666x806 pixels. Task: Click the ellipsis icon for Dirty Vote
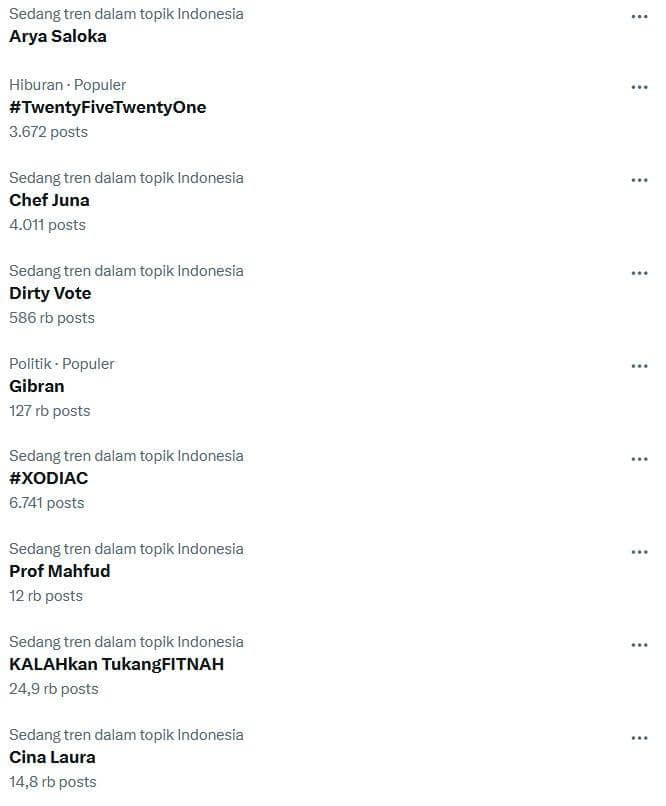(639, 274)
